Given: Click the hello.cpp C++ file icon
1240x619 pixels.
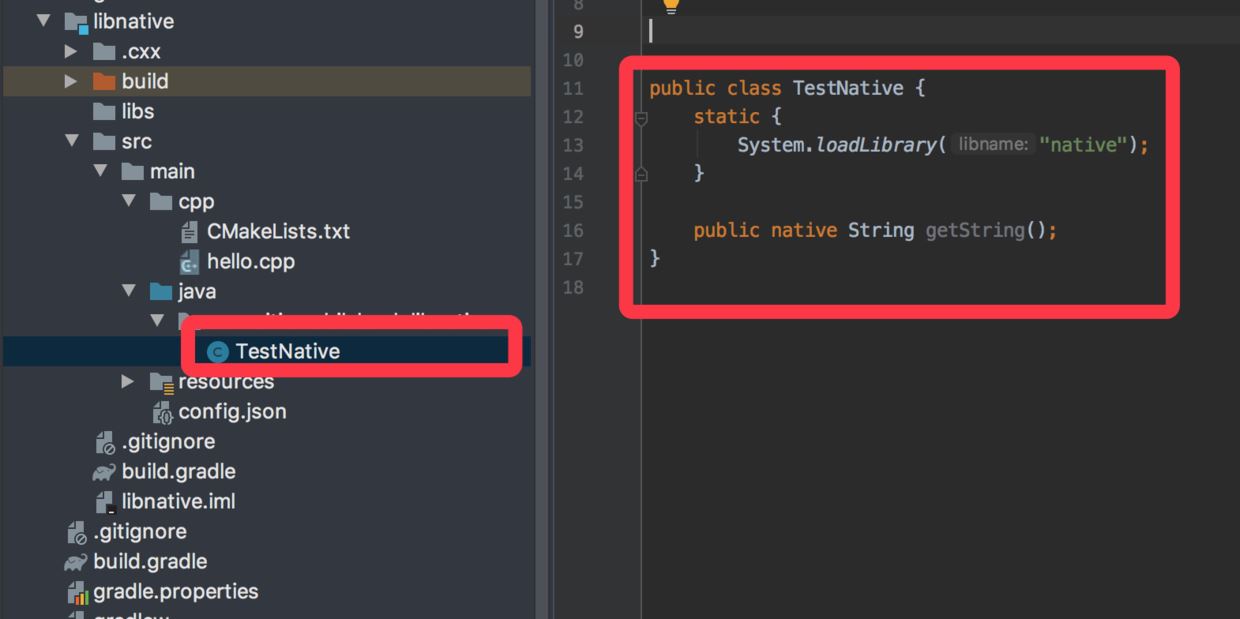Looking at the screenshot, I should tap(189, 262).
